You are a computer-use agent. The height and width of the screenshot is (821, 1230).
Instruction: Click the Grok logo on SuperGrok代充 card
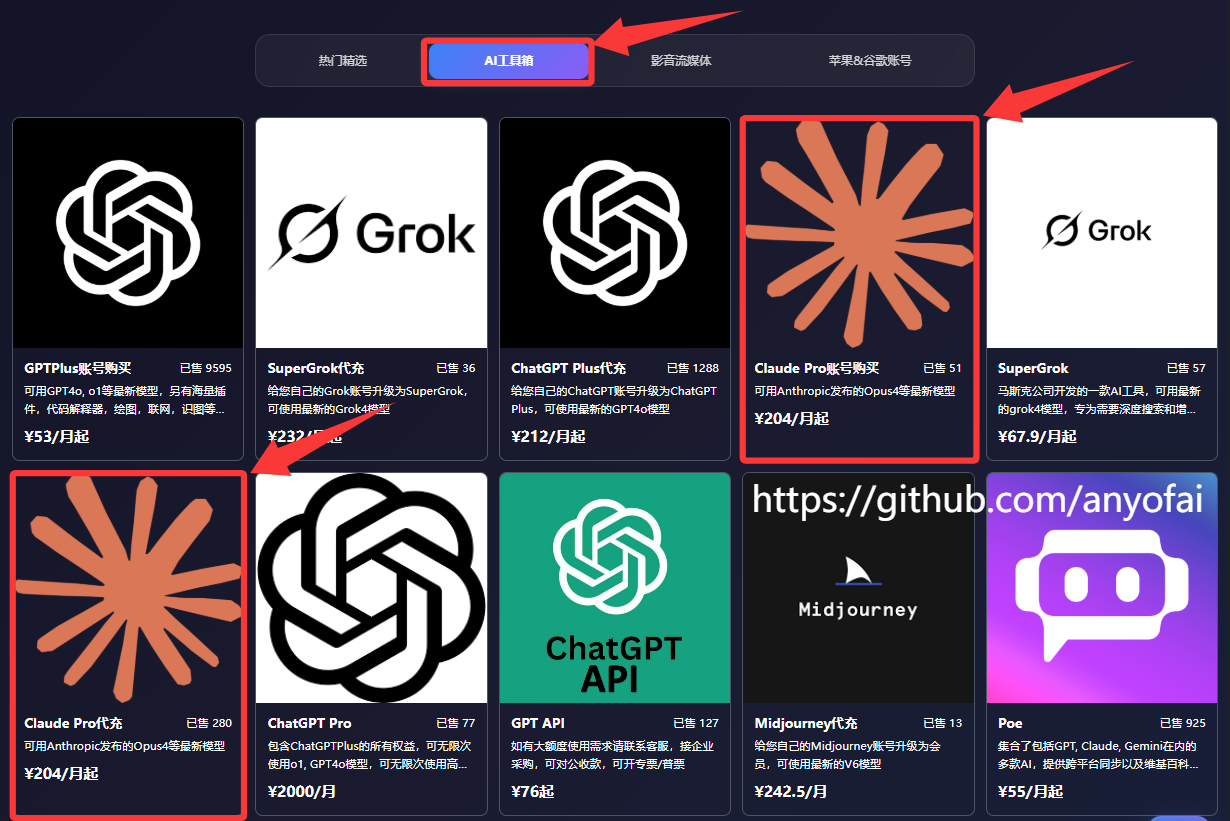coord(371,233)
